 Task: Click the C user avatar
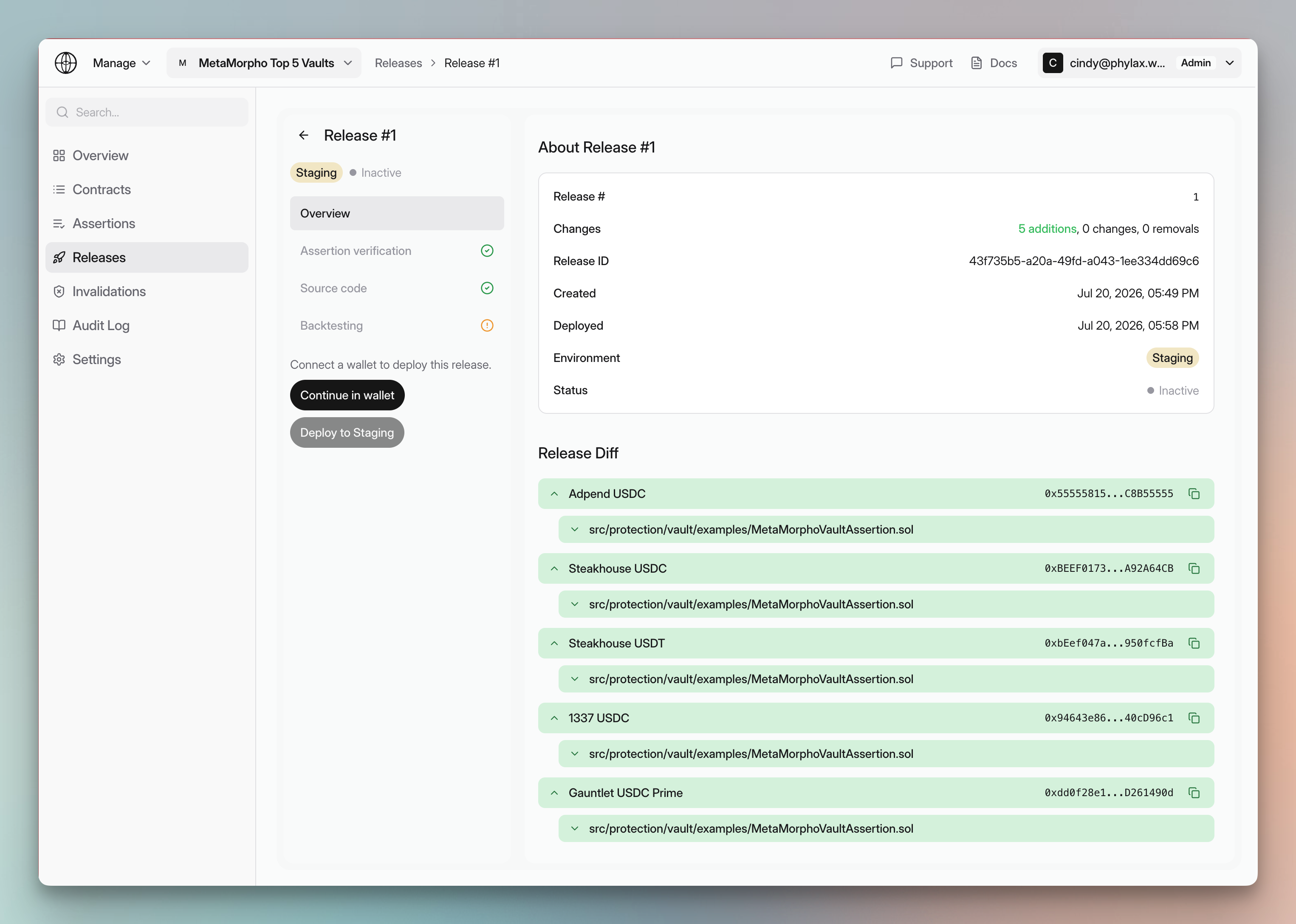(x=1053, y=62)
